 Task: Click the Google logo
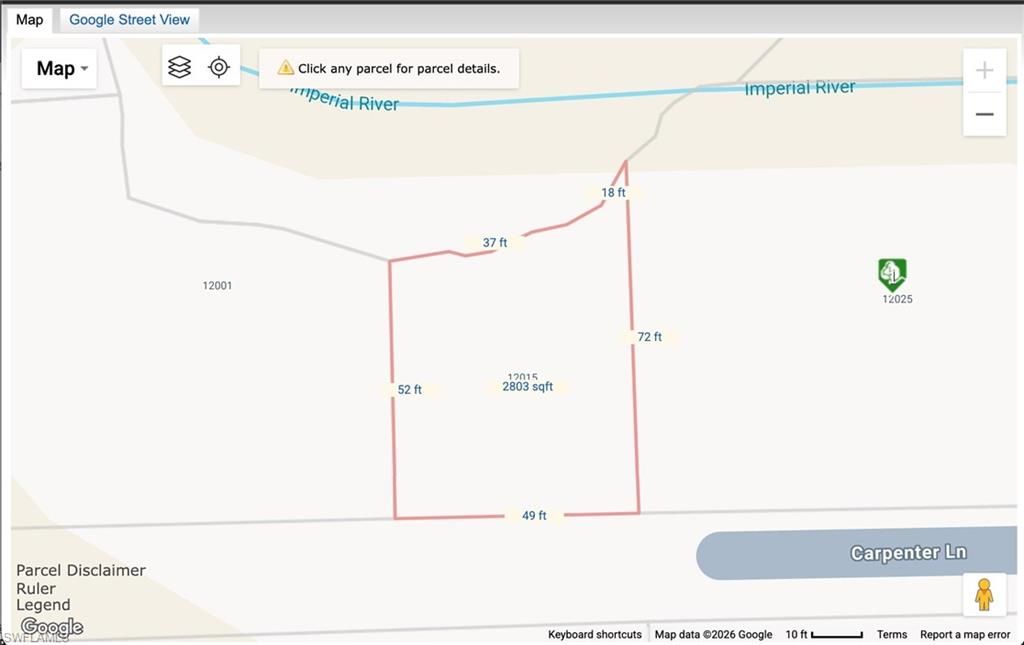click(52, 627)
